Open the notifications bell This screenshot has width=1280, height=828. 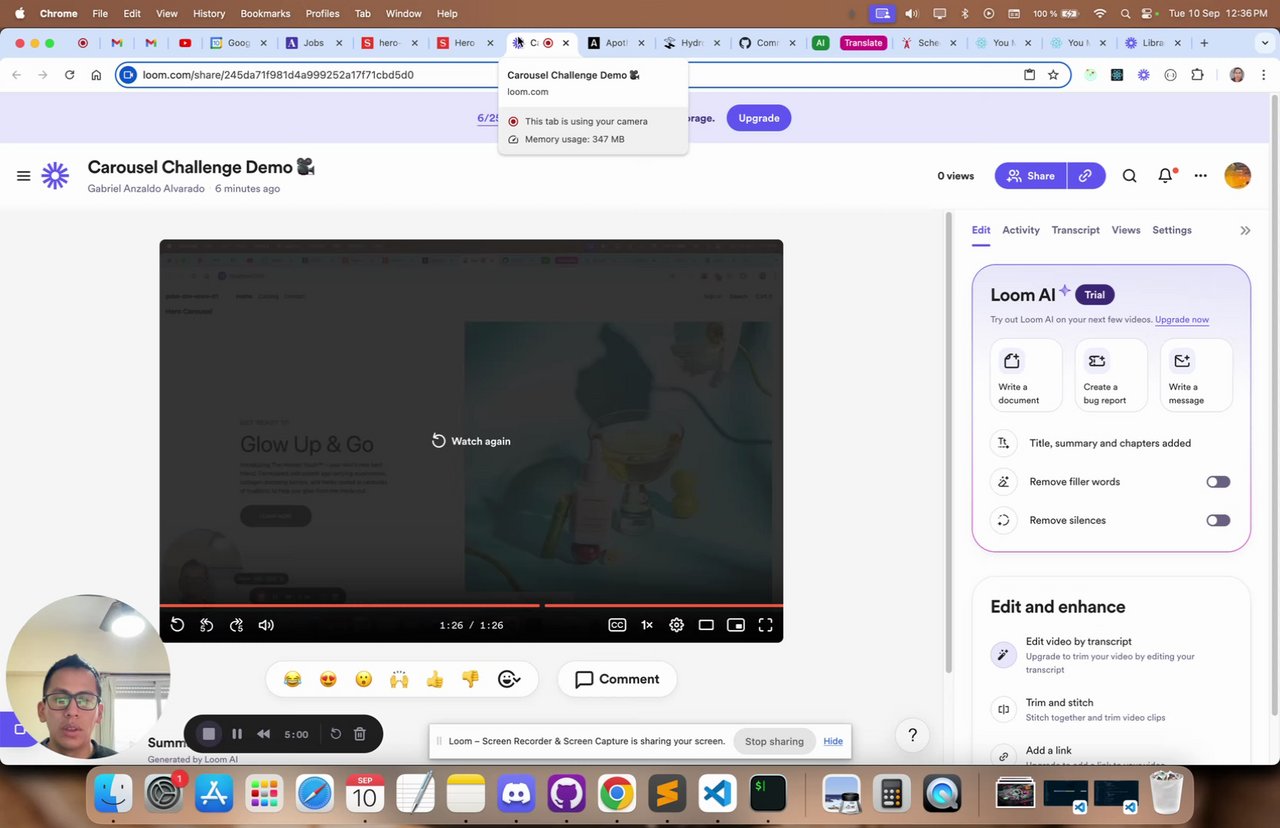[1165, 176]
